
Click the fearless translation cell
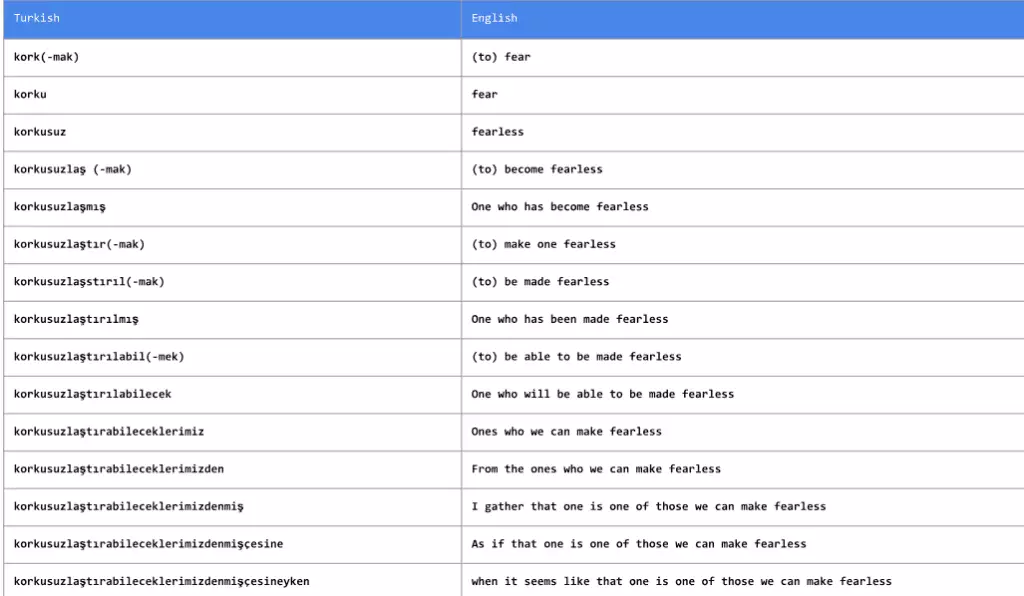tap(743, 133)
